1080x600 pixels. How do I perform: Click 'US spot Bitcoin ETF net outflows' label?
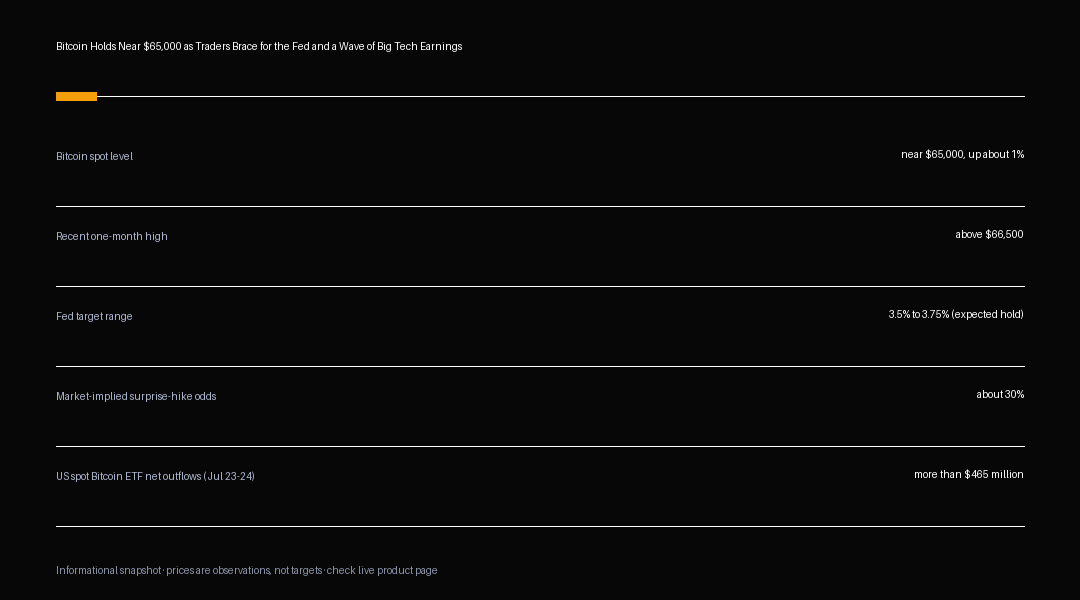[x=128, y=476]
